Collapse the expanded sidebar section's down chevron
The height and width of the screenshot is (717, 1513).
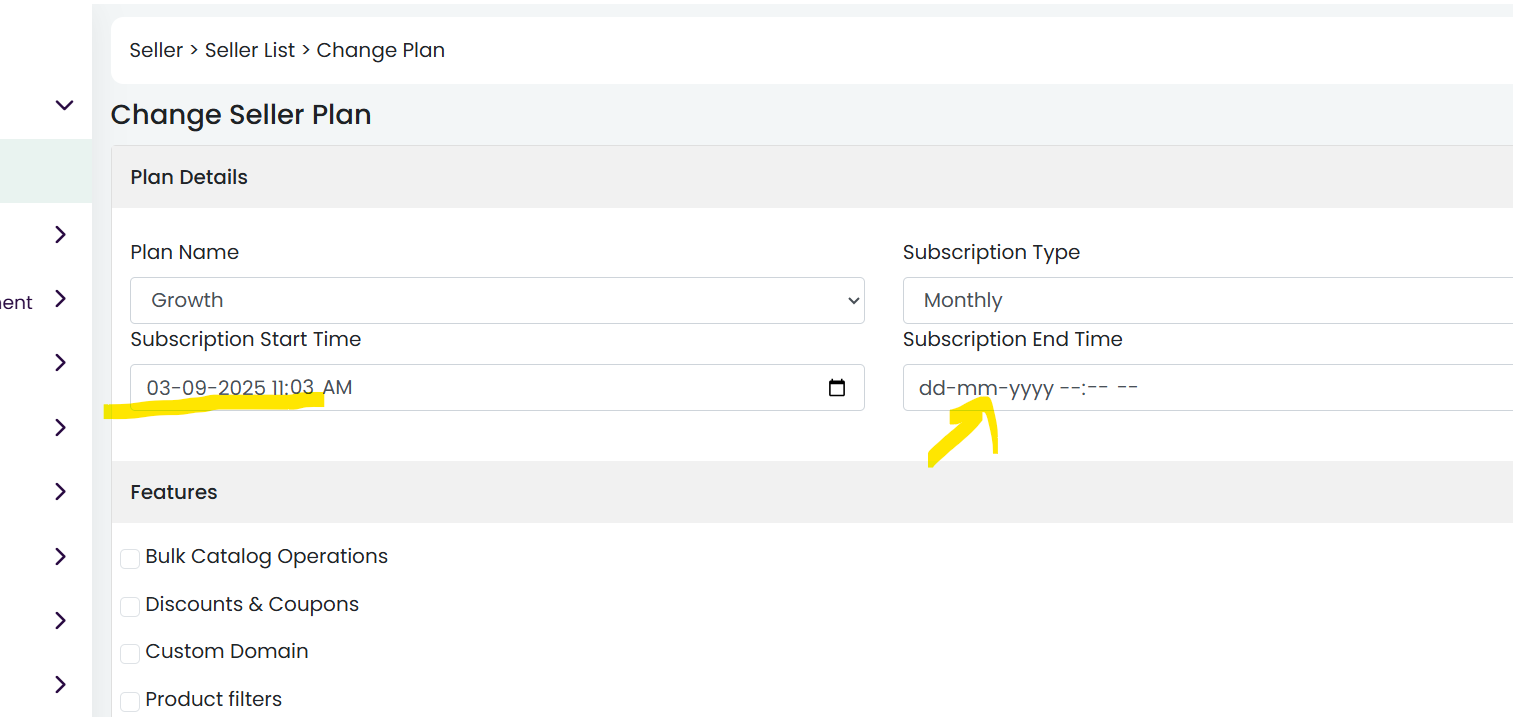coord(64,105)
